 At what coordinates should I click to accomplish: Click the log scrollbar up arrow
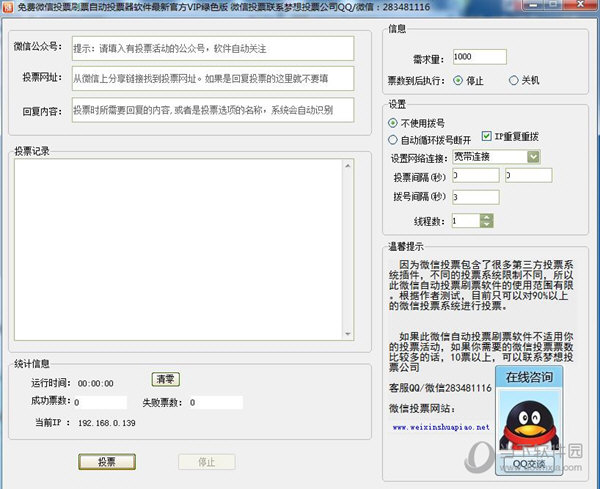click(348, 166)
